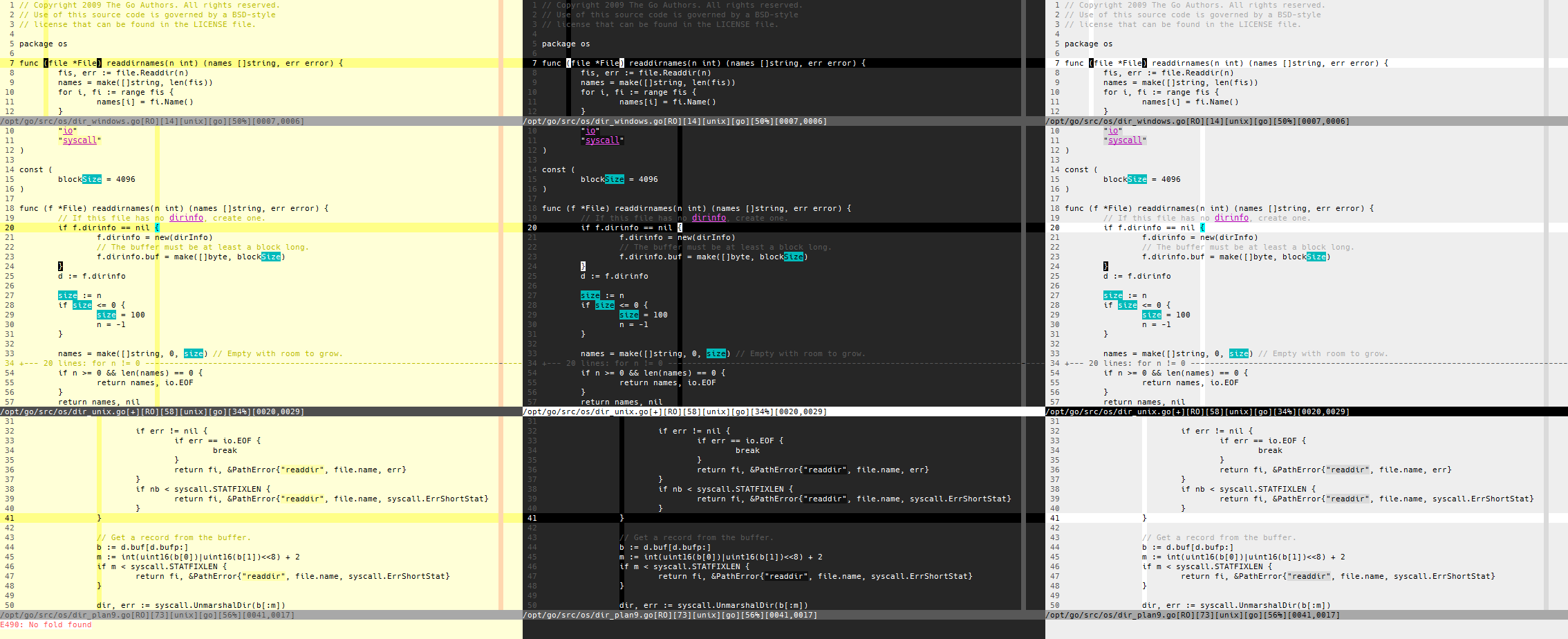The image size is (1568, 639).
Task: Click 'size = 100' line in dark pane
Action: [644, 315]
